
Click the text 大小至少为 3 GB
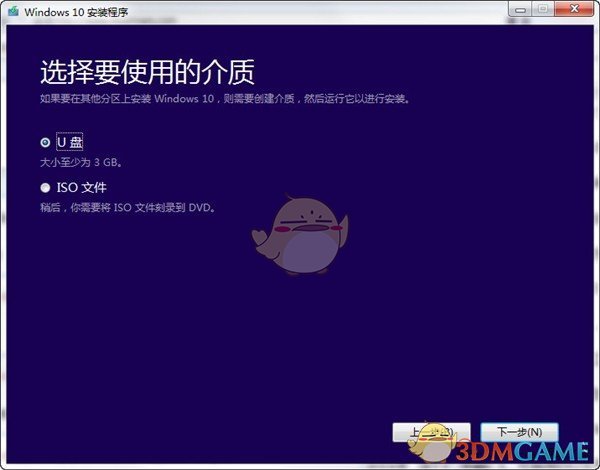coord(82,162)
